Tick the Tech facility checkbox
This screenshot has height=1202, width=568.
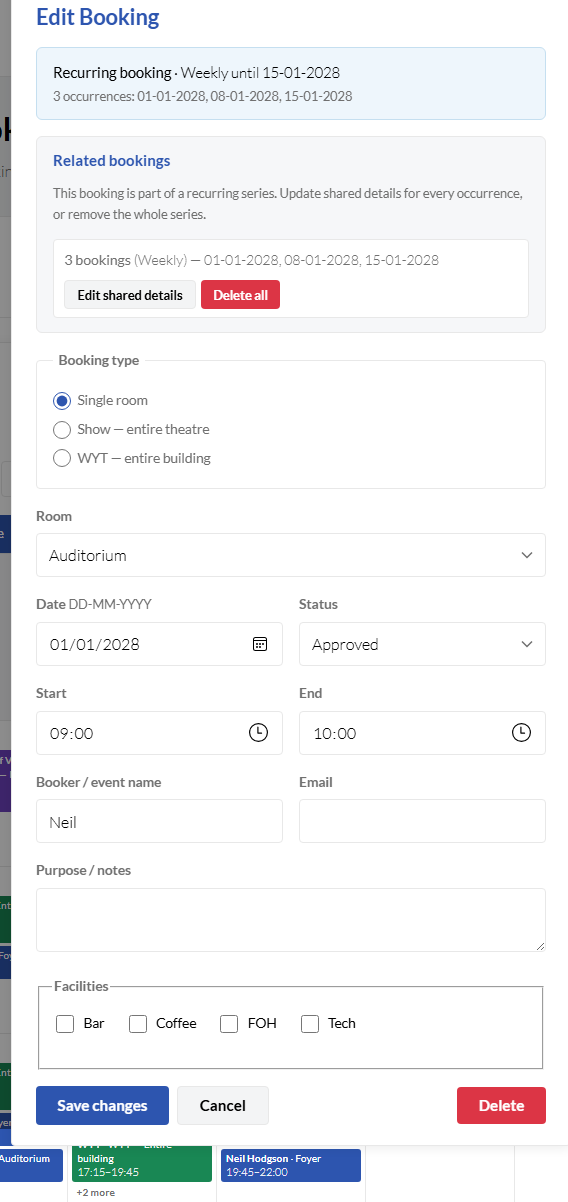310,1024
